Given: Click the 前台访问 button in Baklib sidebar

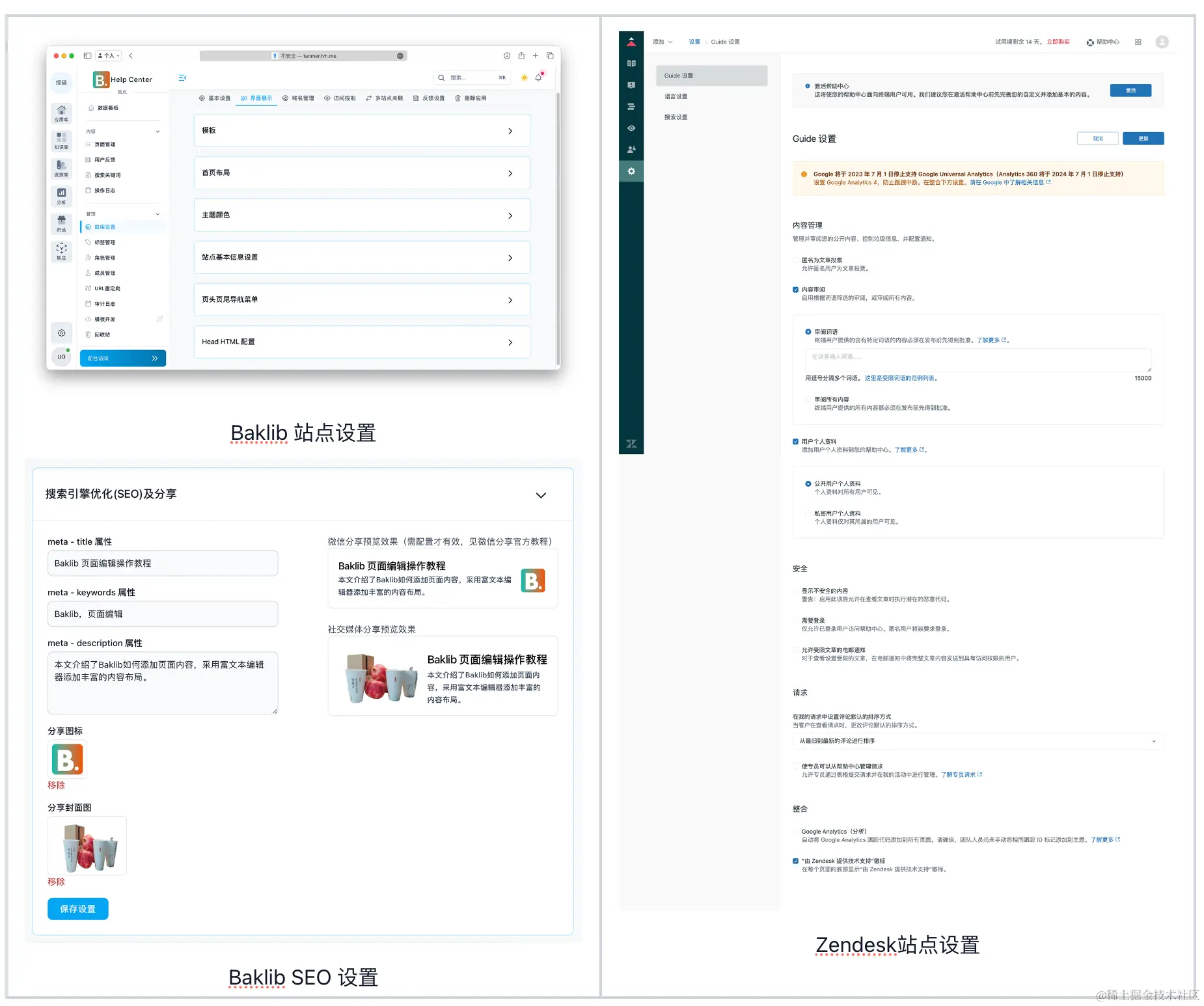Looking at the screenshot, I should tap(123, 359).
